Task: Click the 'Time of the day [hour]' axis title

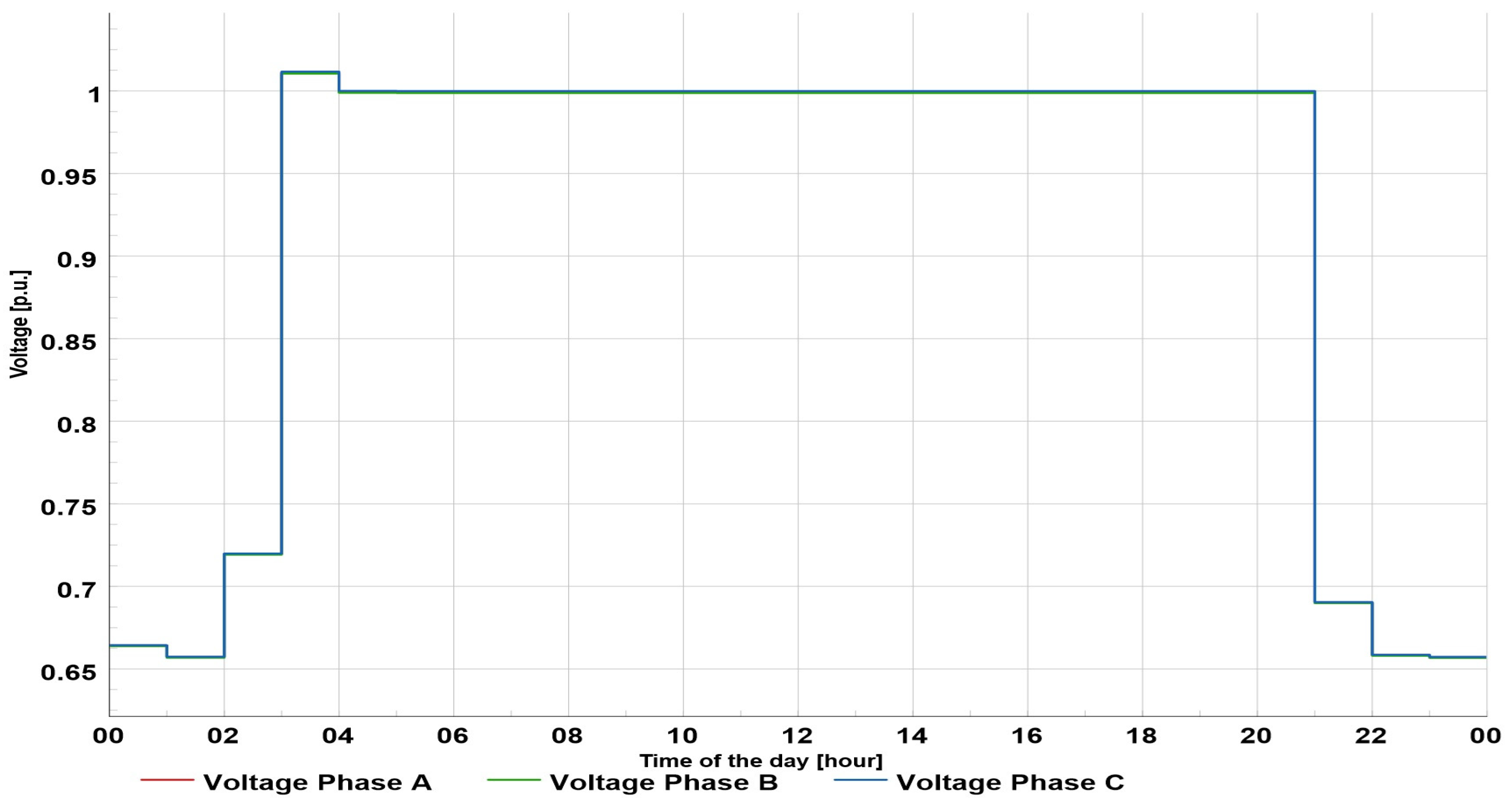Action: 761,761
